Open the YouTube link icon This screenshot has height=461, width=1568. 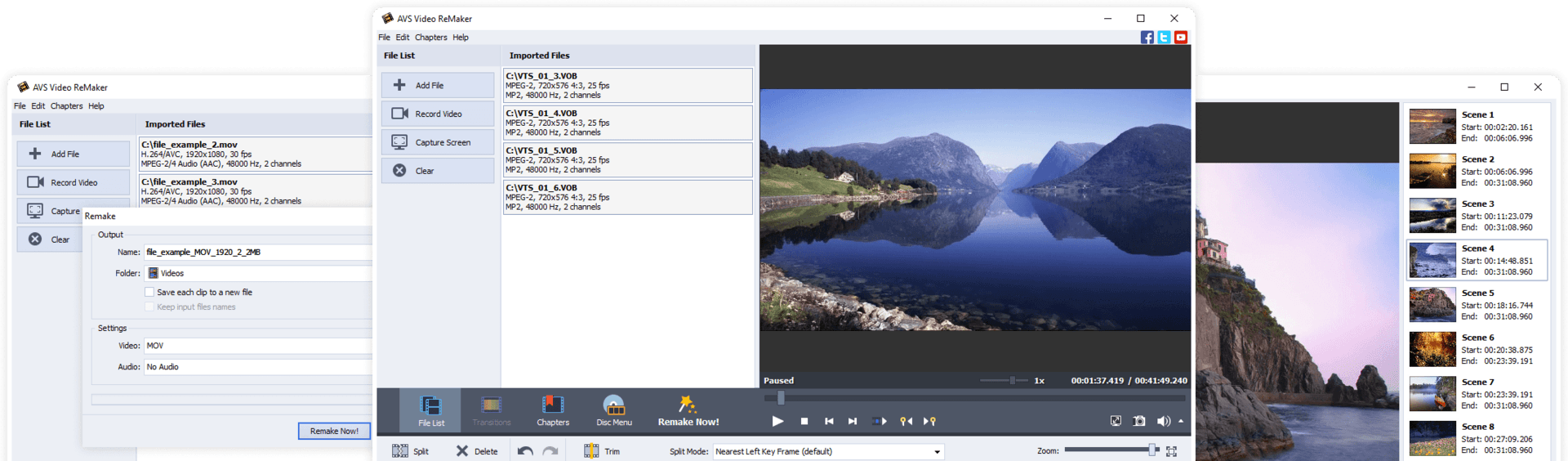coord(1181,38)
